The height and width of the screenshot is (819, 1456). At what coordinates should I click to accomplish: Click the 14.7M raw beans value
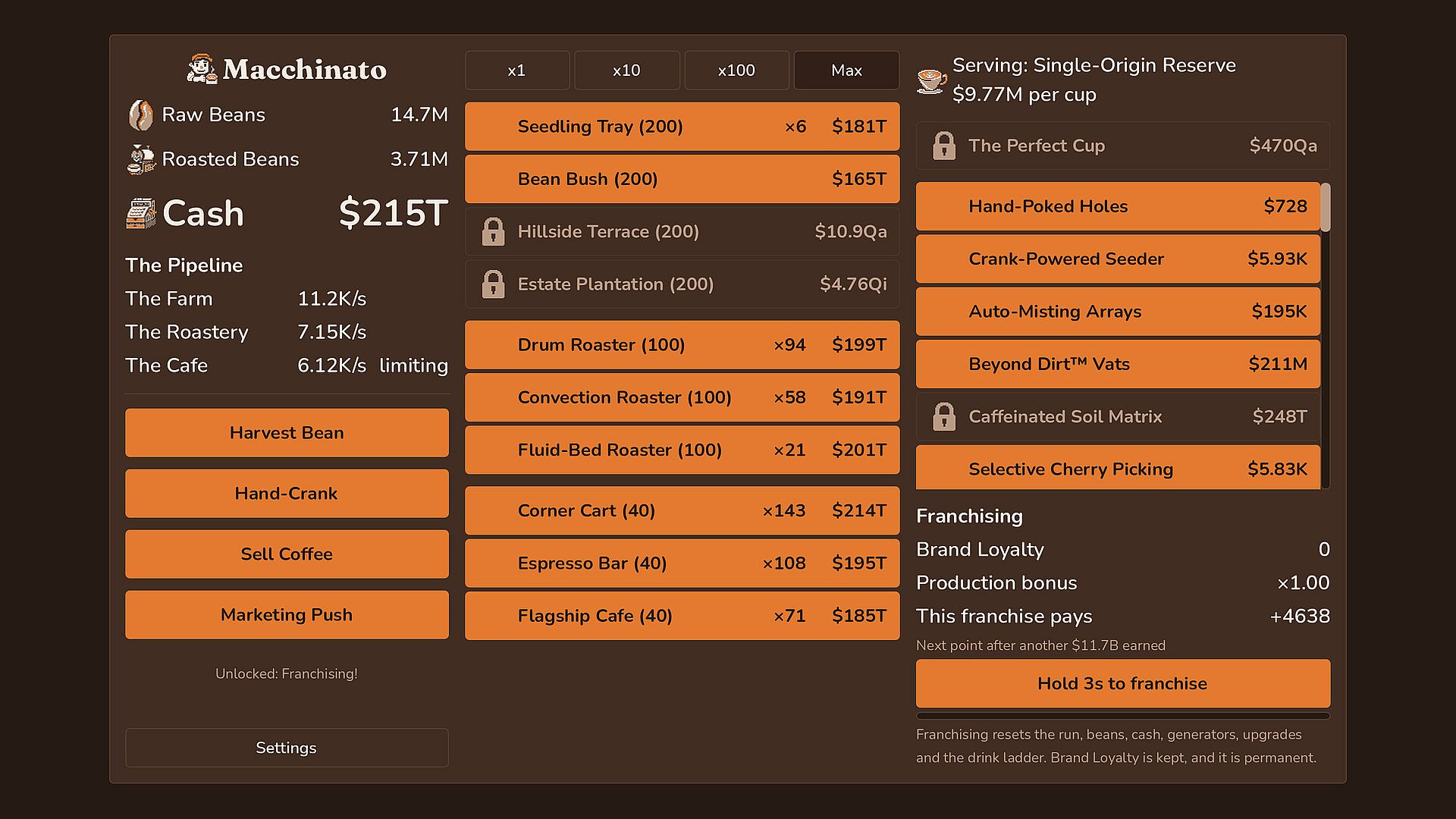point(419,115)
